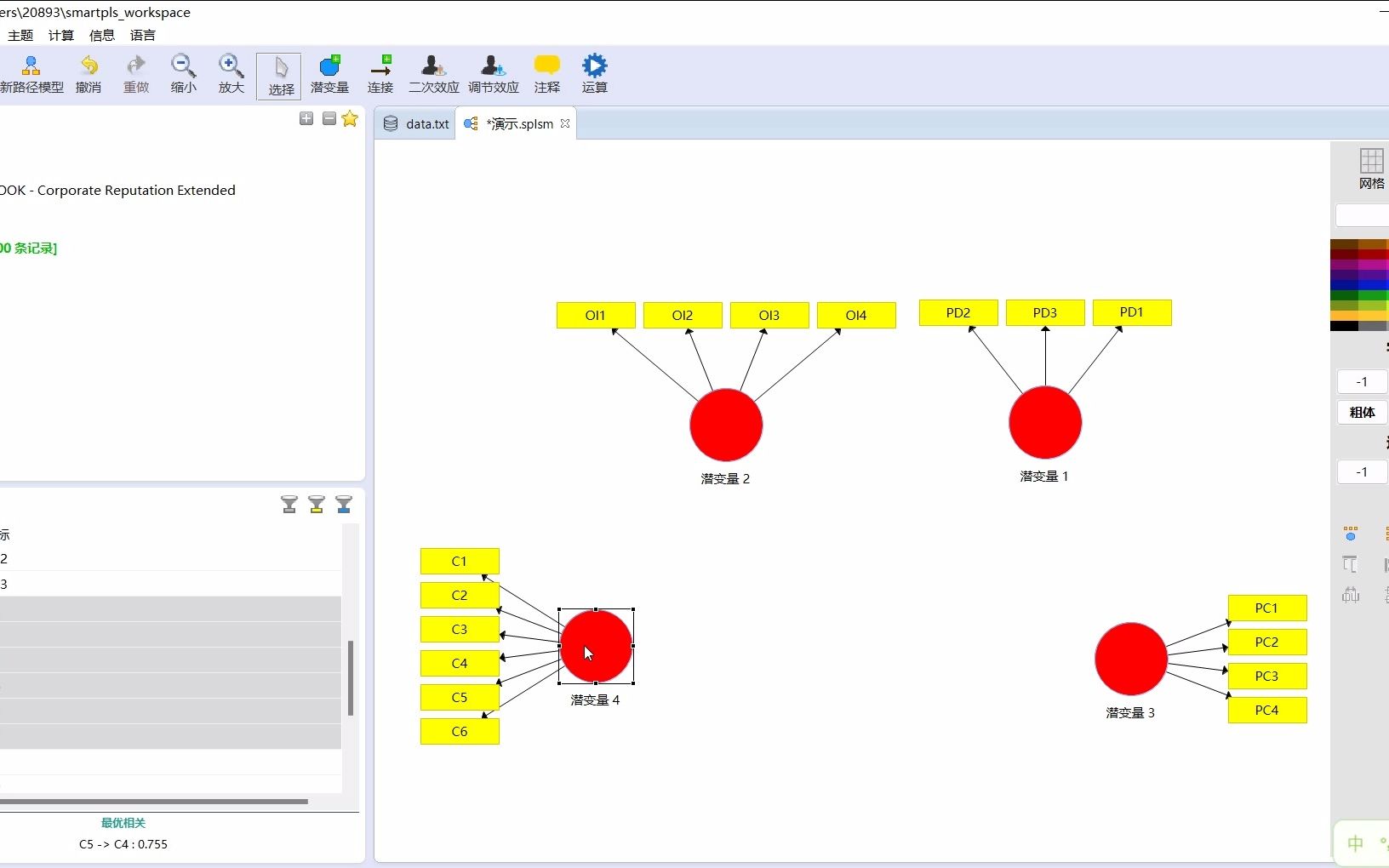The height and width of the screenshot is (868, 1389).
Task: Close the 演示.splsm tab
Action: pos(565,123)
